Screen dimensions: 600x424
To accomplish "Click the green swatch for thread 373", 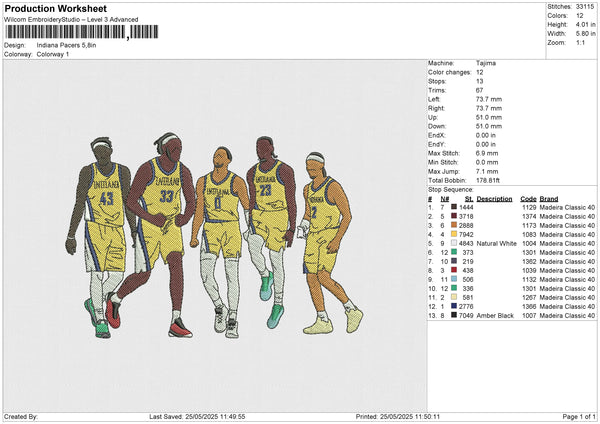I will point(454,252).
